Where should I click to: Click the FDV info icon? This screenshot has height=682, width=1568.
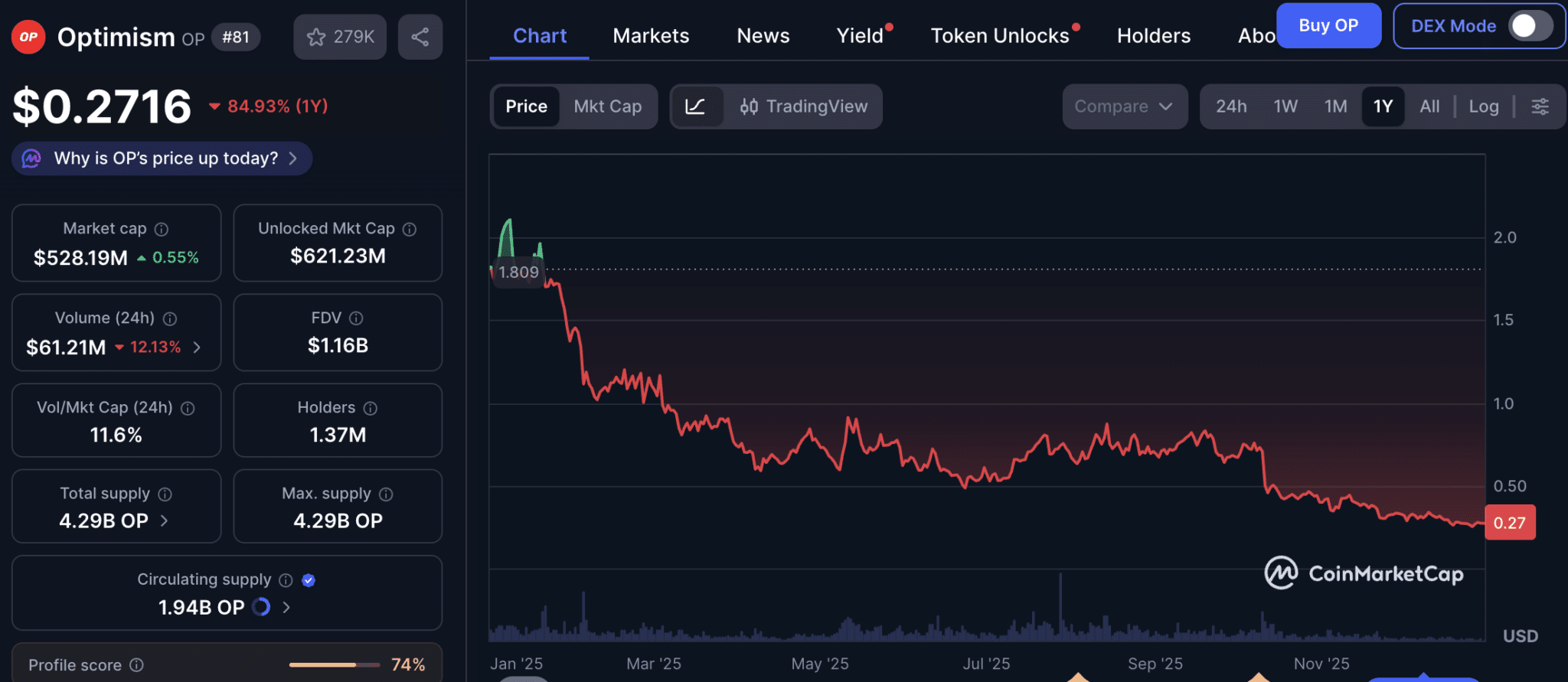[x=356, y=318]
